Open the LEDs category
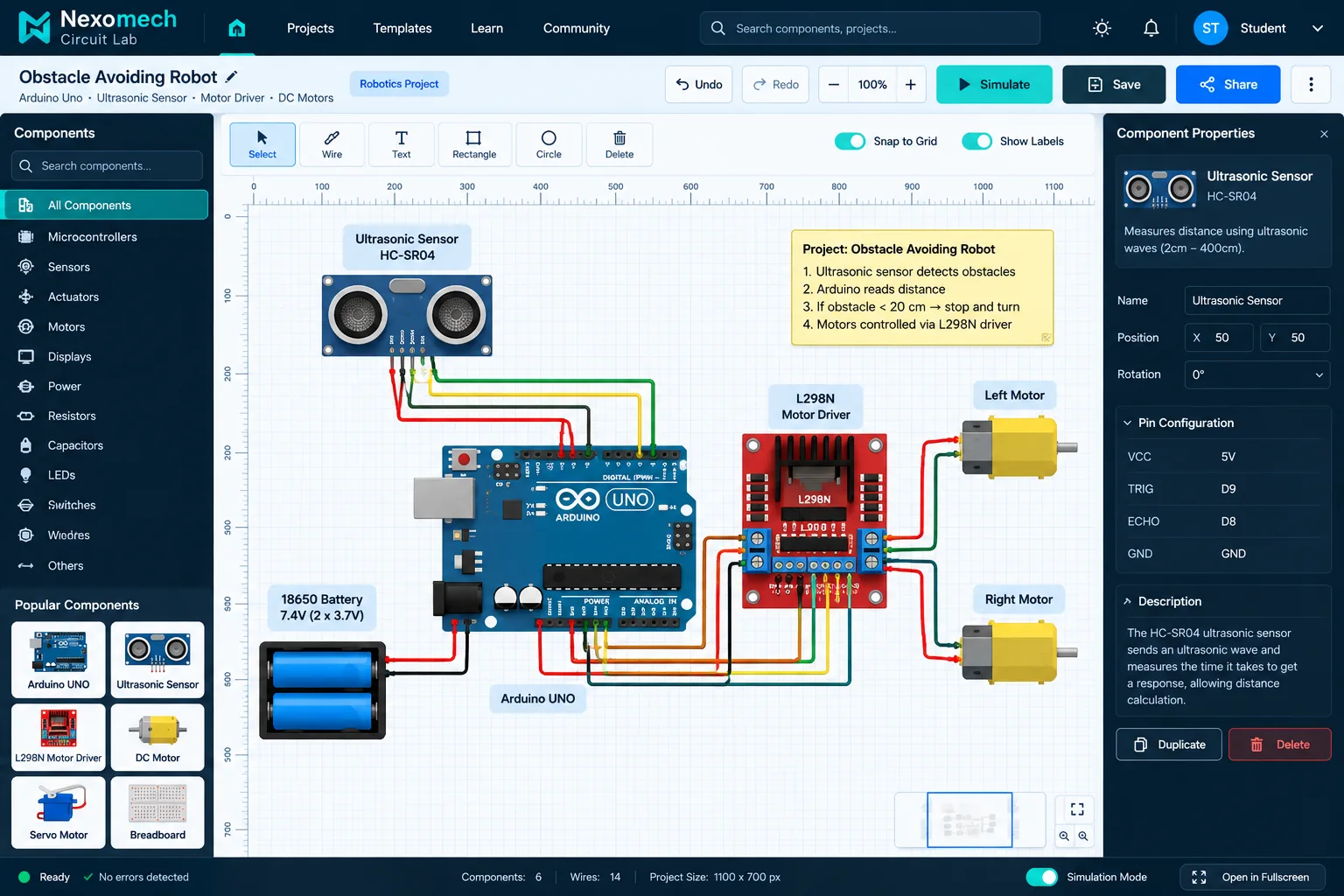Image resolution: width=1344 pixels, height=896 pixels. [x=106, y=475]
